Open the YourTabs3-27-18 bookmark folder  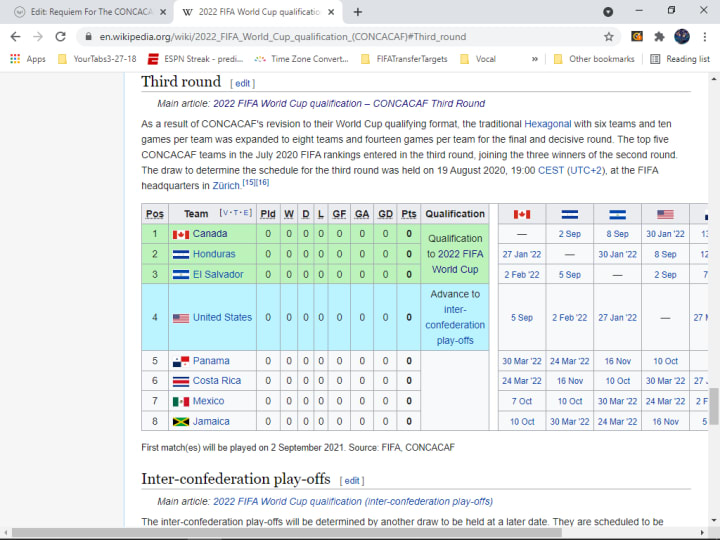point(97,59)
